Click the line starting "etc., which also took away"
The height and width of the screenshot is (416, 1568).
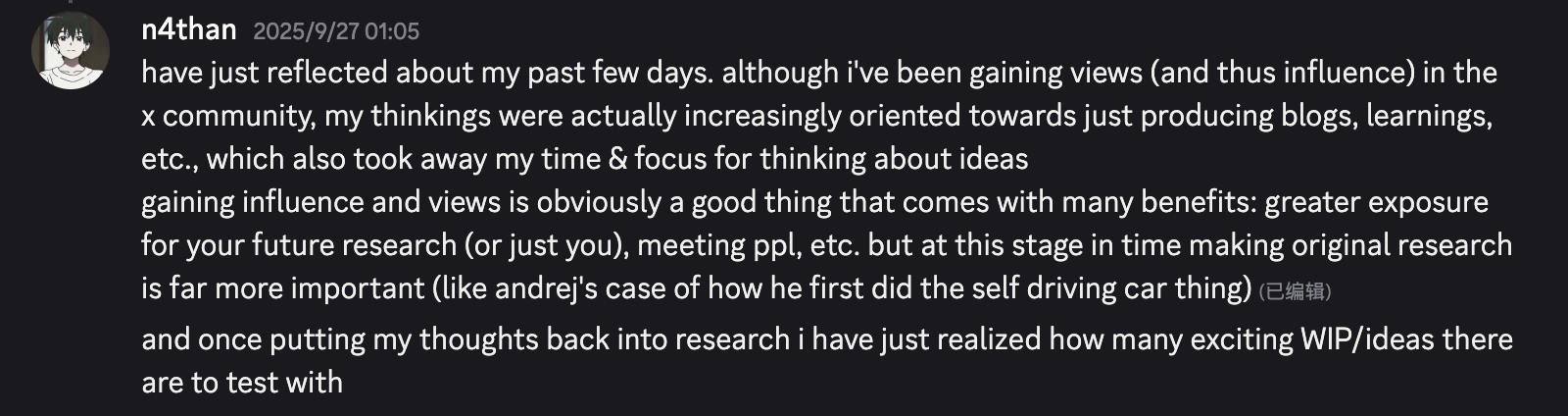(584, 159)
